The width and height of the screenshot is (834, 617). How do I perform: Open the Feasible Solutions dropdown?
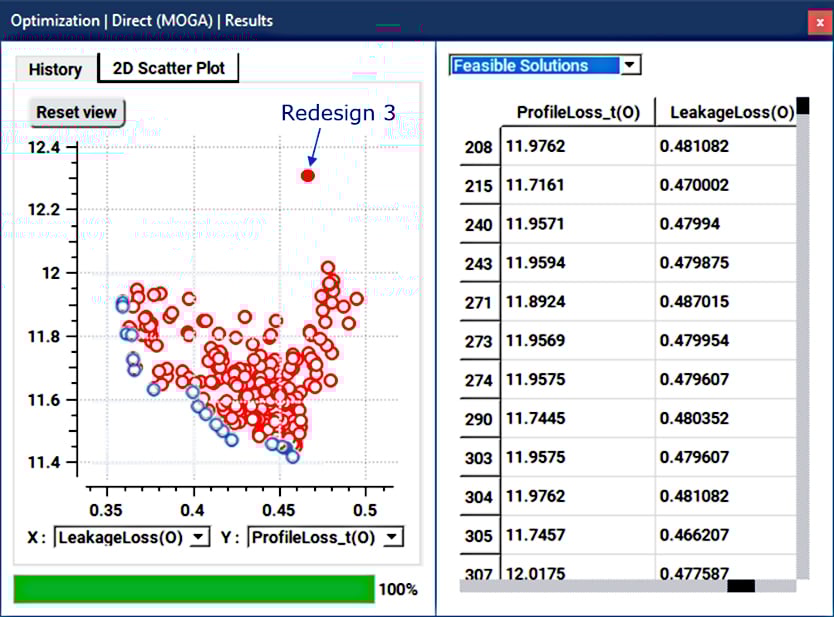(x=630, y=66)
